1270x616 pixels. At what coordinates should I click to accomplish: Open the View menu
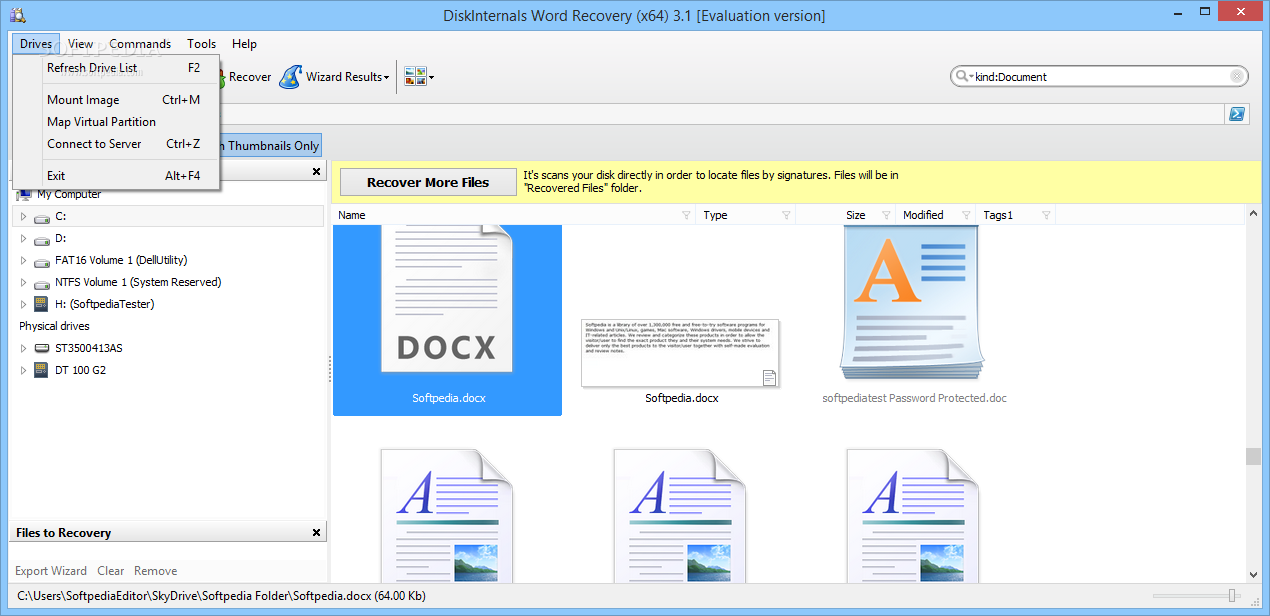(x=81, y=44)
